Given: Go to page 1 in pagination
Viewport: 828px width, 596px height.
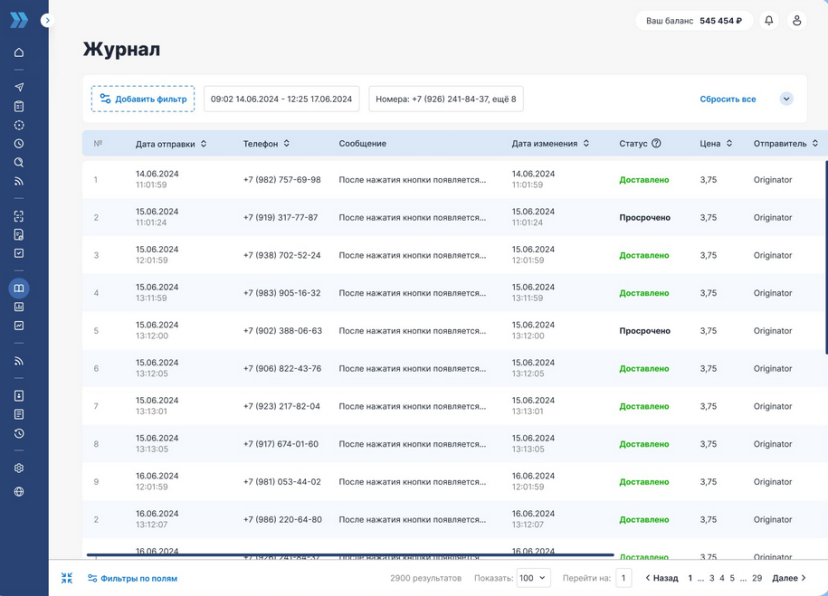Looking at the screenshot, I should (690, 578).
